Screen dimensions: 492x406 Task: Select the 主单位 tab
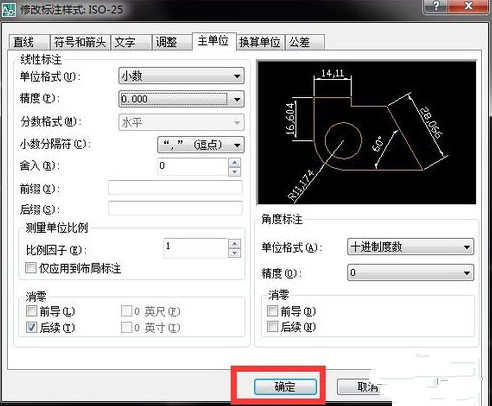(x=214, y=41)
